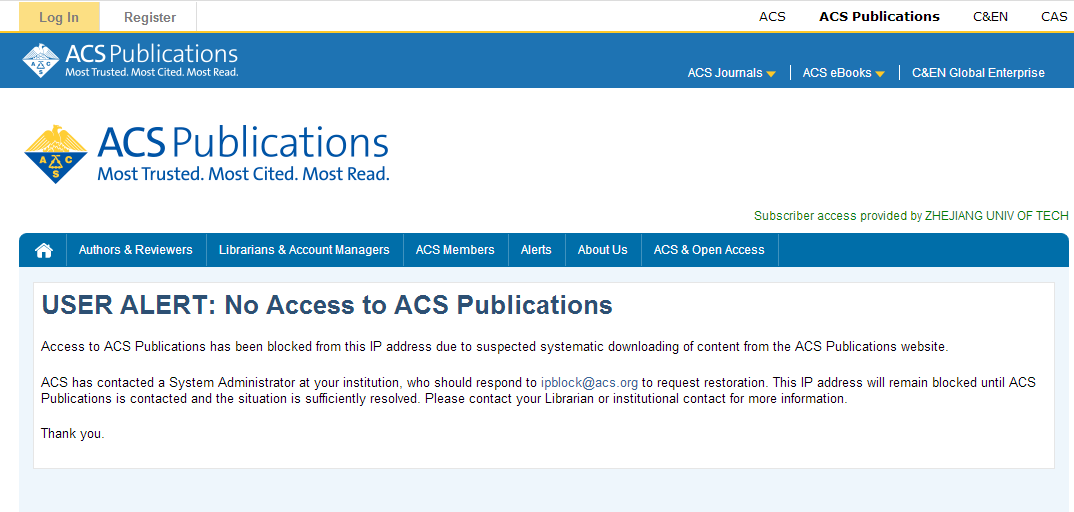
Task: Click the 'USER ALERT: No Access' heading
Action: tap(327, 305)
